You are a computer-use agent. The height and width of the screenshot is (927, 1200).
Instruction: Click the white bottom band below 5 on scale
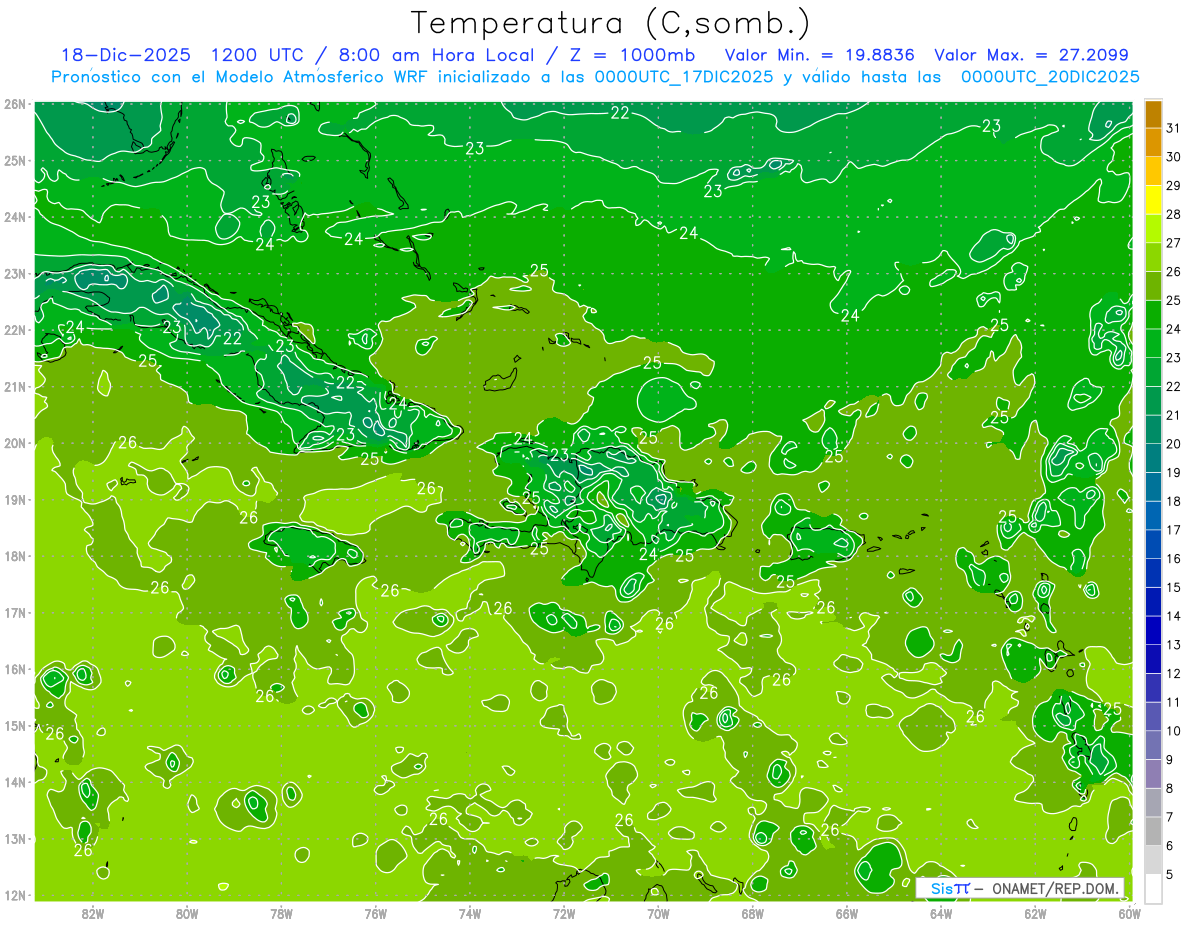pyautogui.click(x=1153, y=888)
